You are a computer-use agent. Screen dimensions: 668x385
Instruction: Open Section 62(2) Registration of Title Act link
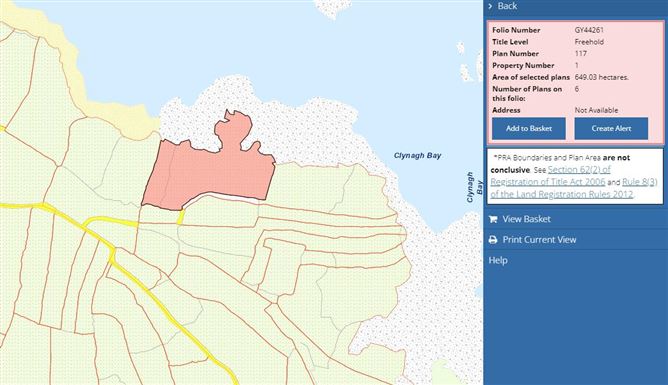[x=550, y=175]
